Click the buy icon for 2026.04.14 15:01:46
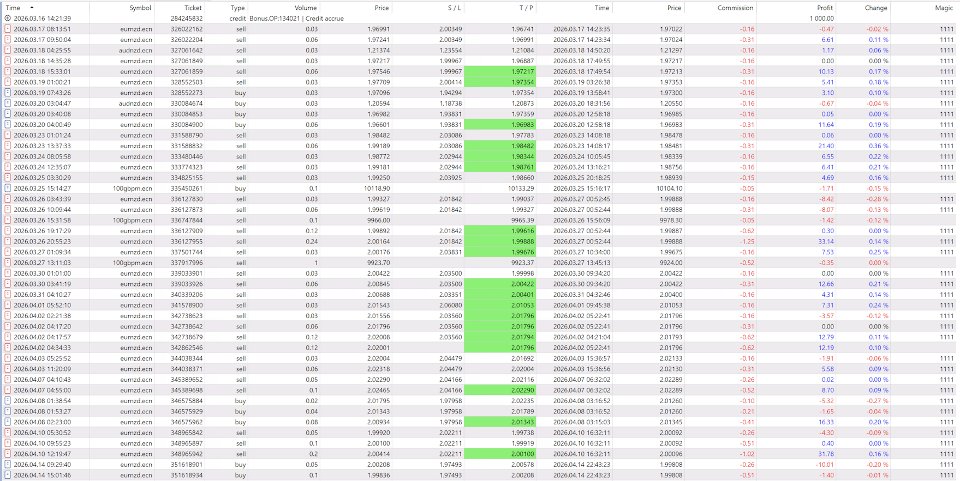The width and height of the screenshot is (960, 481). [7, 475]
